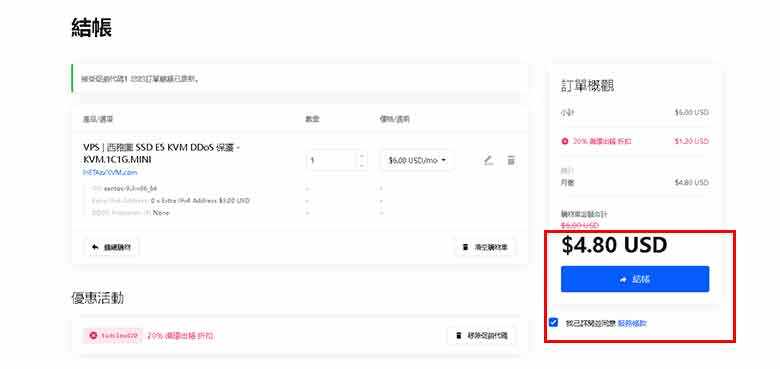Open the blue terms of service link

[x=632, y=323]
